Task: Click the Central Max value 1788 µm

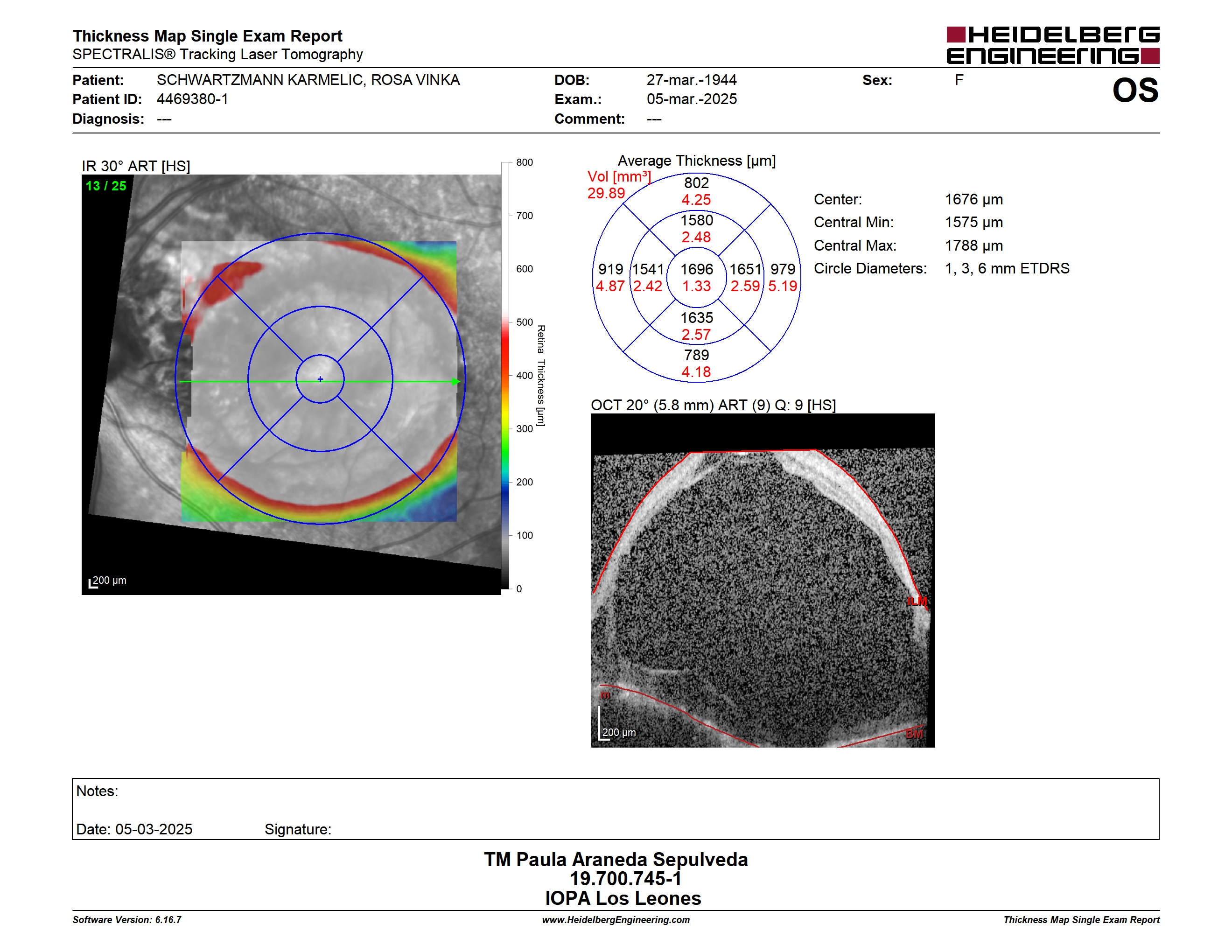Action: click(x=973, y=245)
